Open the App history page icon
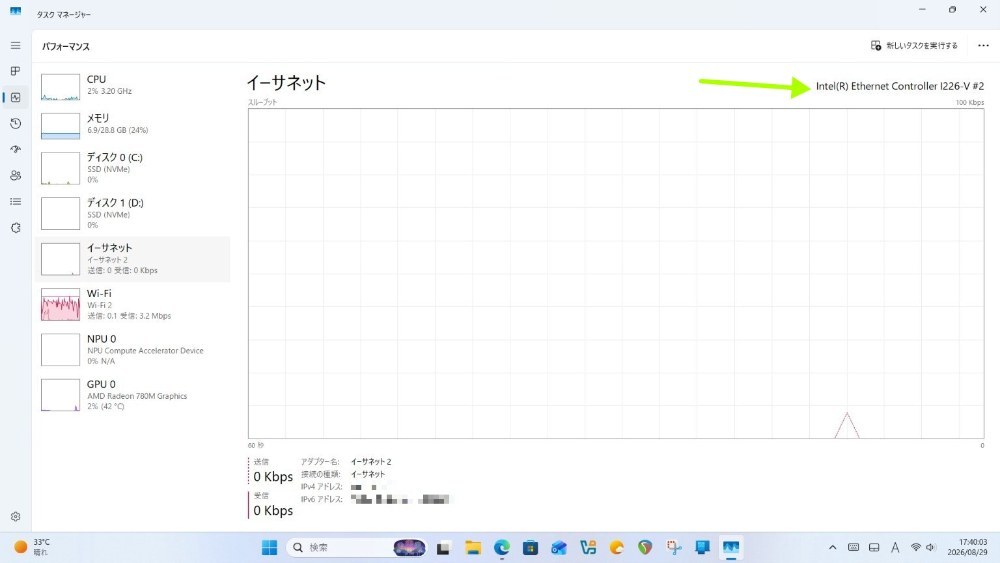1000x563 pixels. [x=15, y=124]
